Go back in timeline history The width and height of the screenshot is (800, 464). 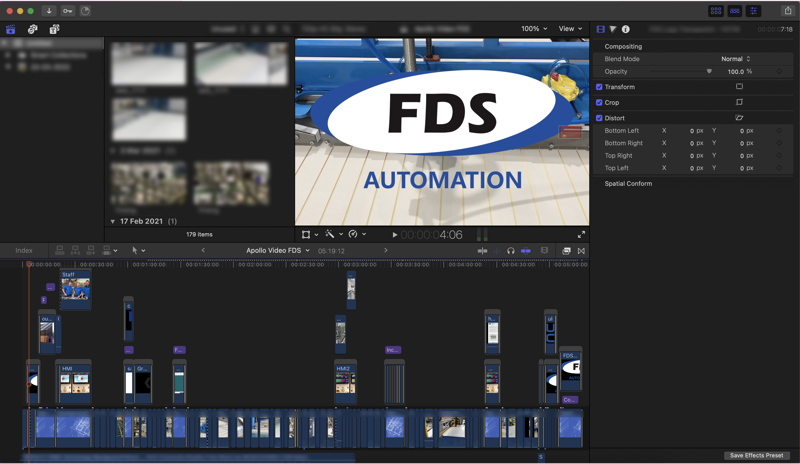pos(203,250)
